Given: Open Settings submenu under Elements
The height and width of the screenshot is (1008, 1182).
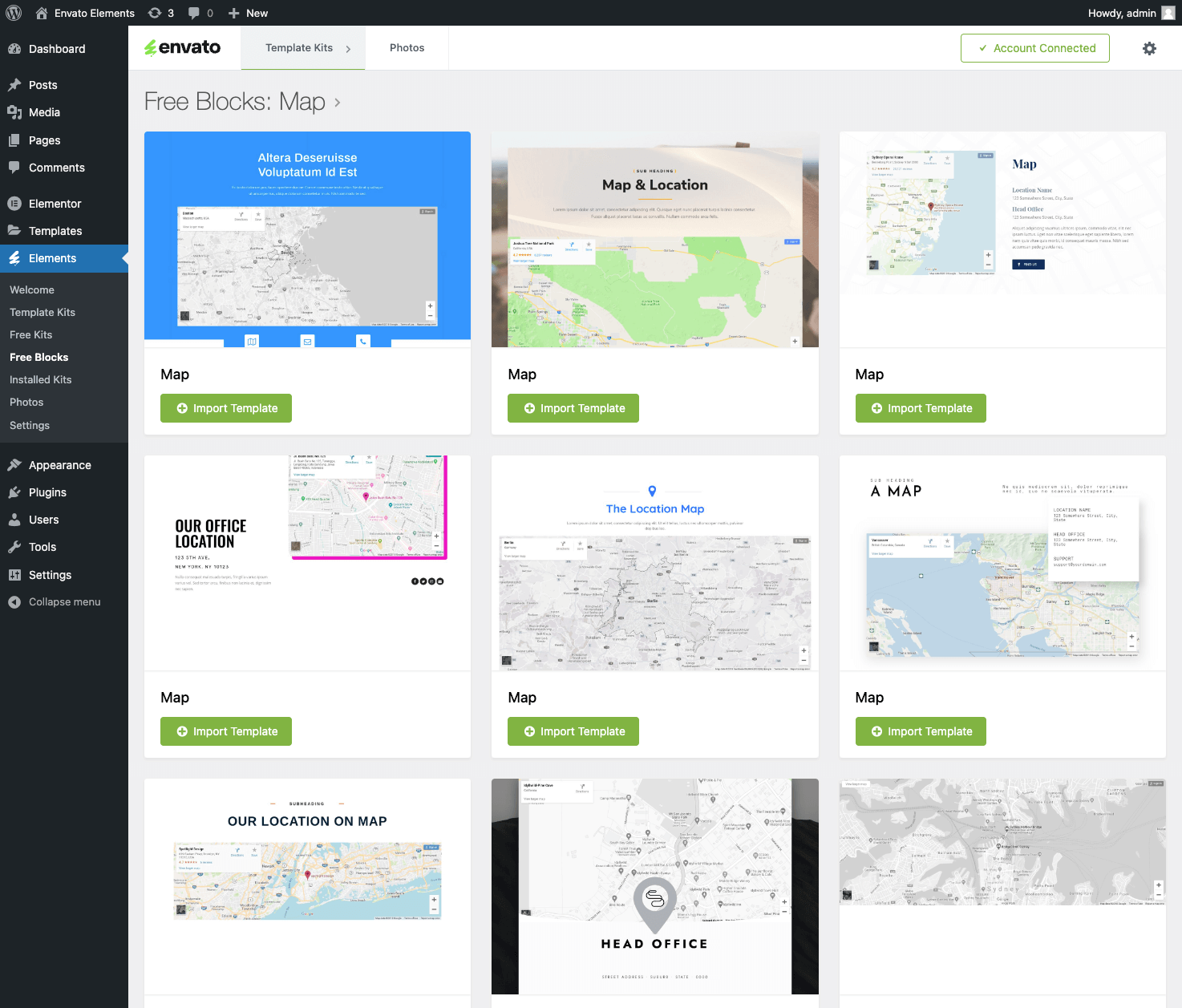Looking at the screenshot, I should 30,425.
